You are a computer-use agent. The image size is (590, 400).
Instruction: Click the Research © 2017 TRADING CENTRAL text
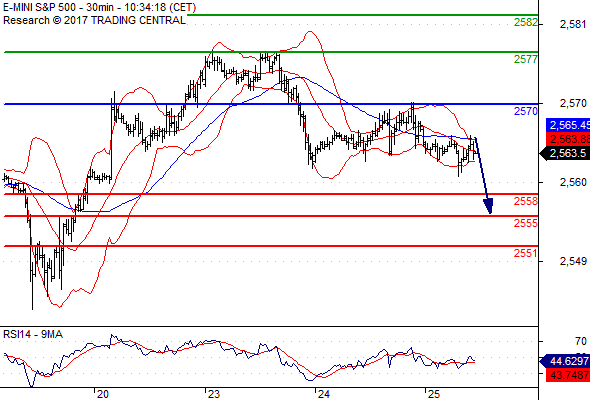[x=94, y=20]
